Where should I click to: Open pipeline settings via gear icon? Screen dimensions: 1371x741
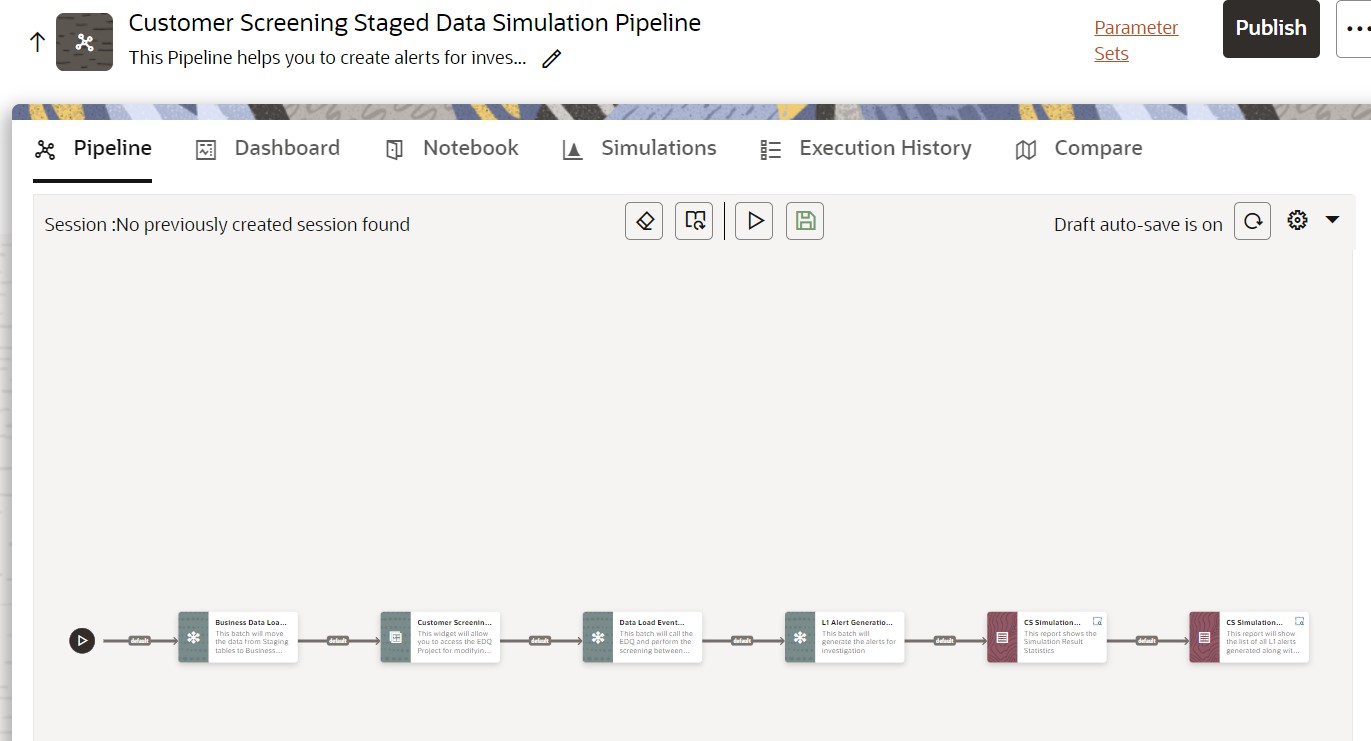click(1297, 219)
